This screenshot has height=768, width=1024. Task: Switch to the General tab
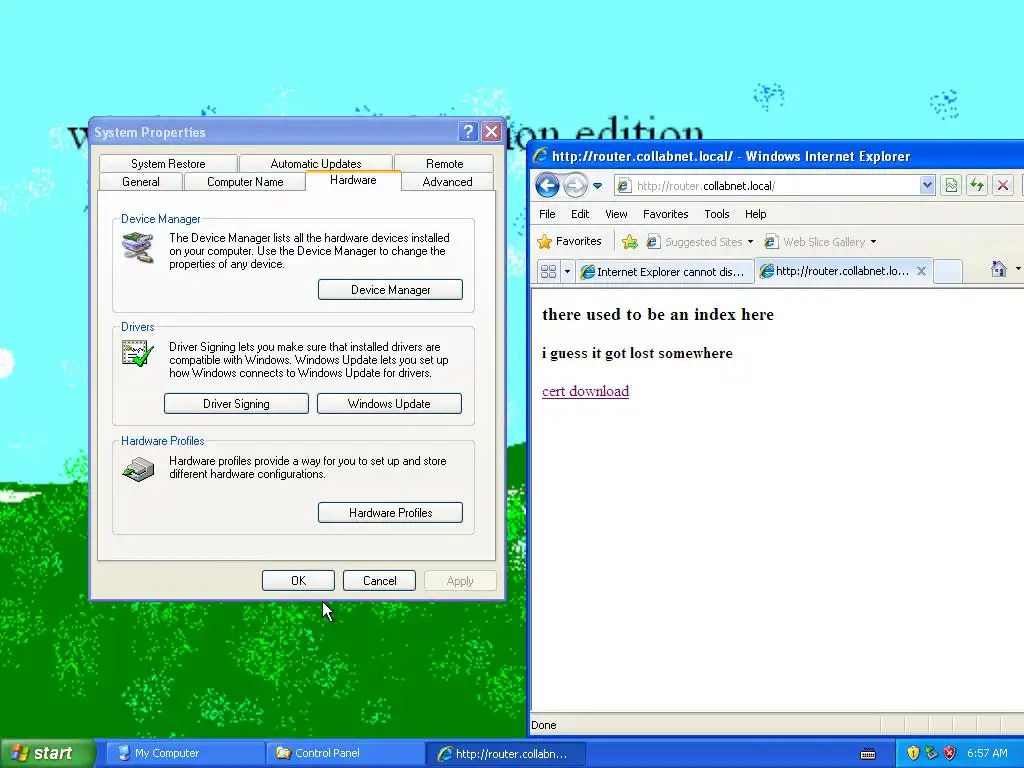(140, 182)
